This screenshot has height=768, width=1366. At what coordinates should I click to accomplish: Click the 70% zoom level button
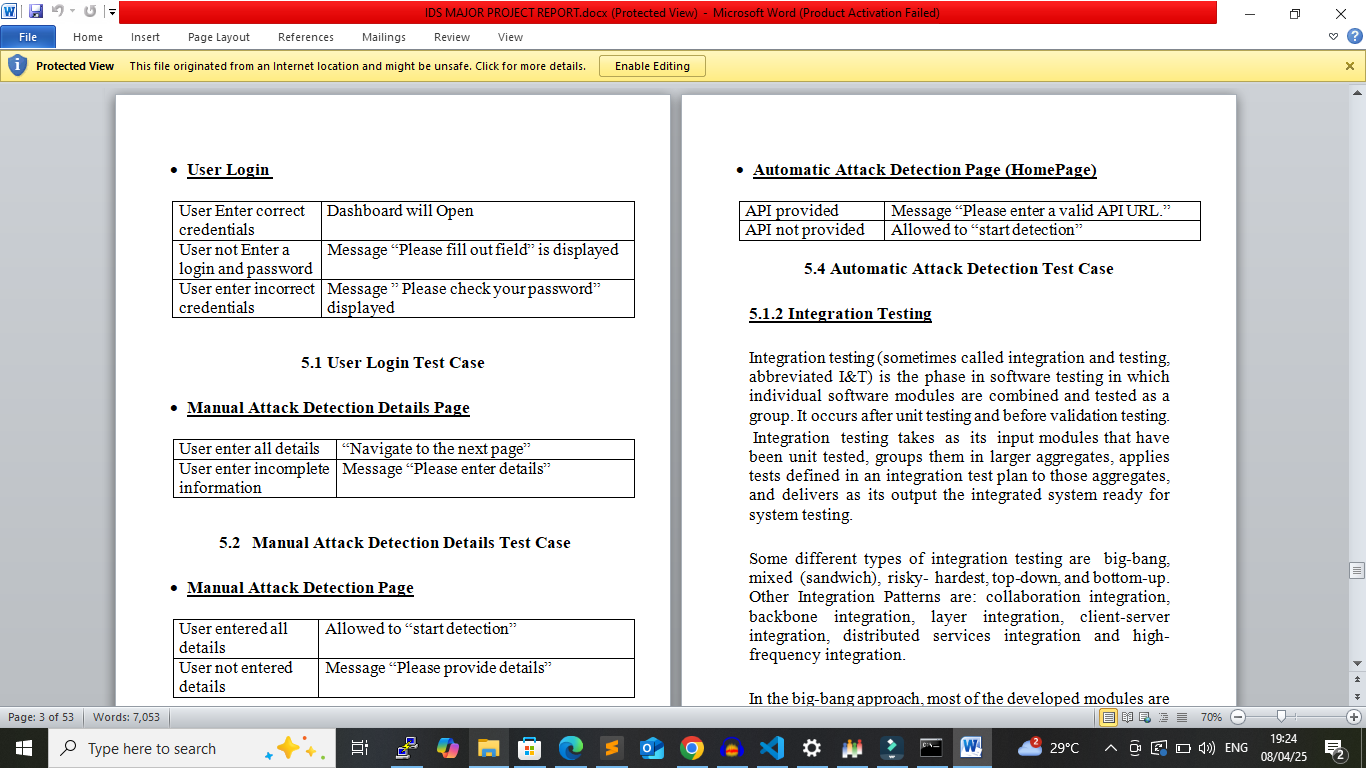[x=1211, y=717]
